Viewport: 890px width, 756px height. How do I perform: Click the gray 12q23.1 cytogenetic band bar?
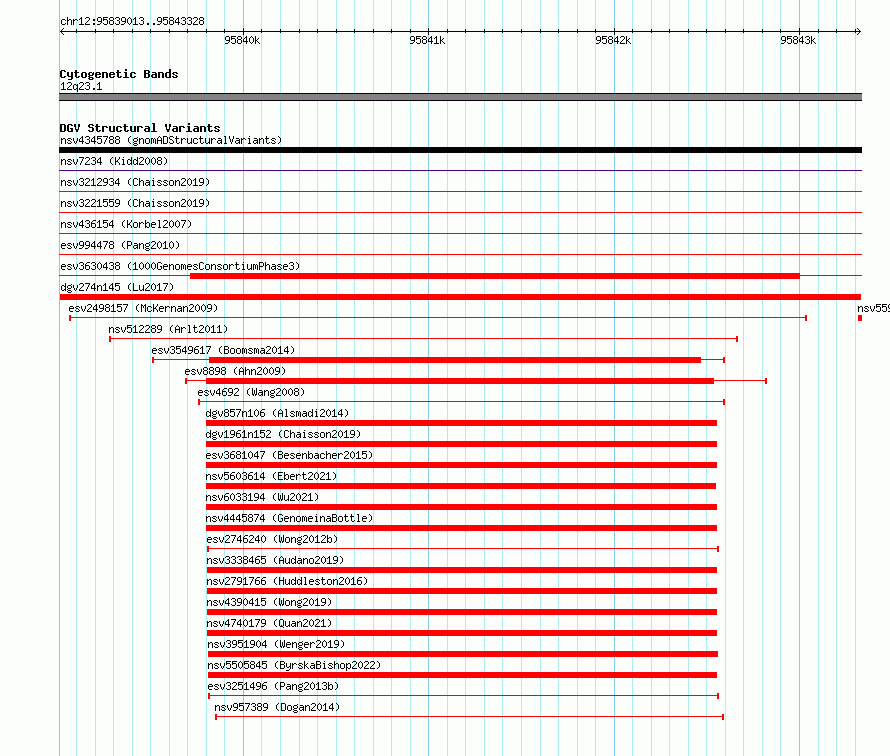click(x=460, y=97)
